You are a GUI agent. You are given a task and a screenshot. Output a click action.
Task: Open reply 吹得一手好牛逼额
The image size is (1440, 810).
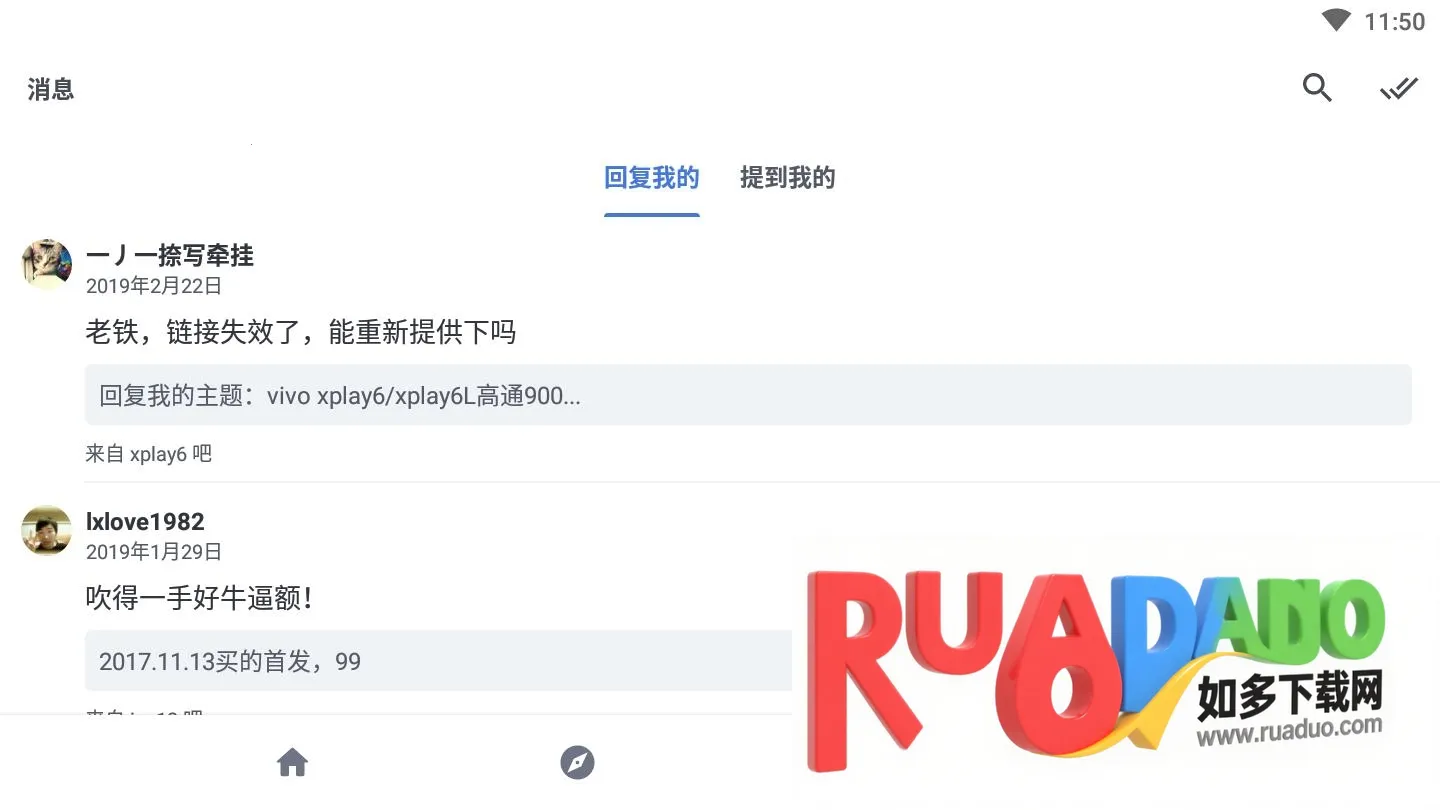(x=200, y=598)
